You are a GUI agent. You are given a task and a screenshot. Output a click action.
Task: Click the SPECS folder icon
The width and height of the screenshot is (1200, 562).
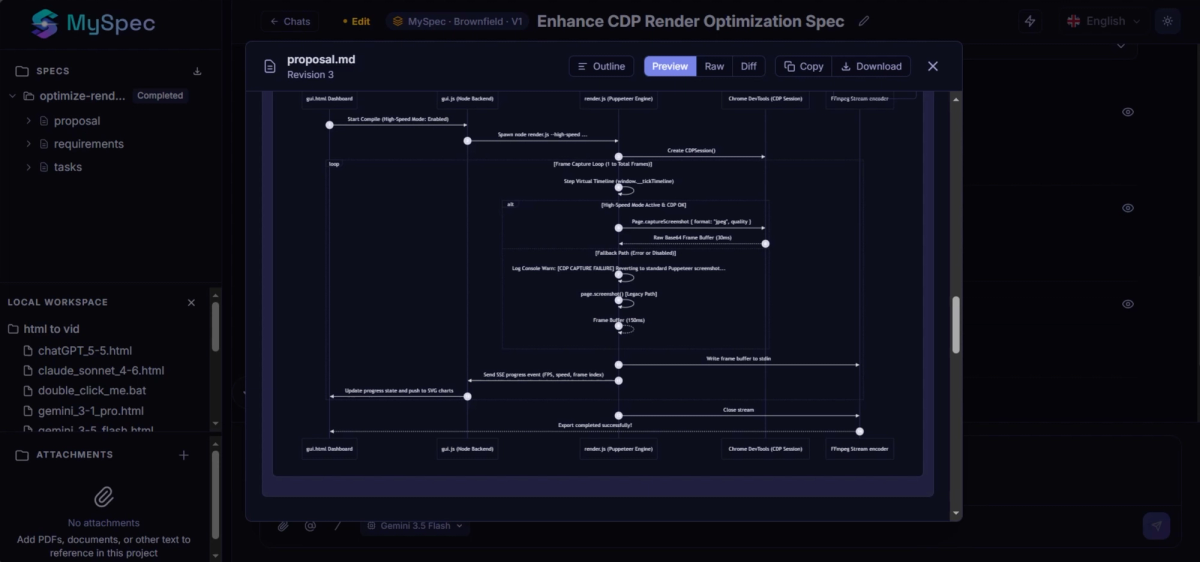pos(22,71)
